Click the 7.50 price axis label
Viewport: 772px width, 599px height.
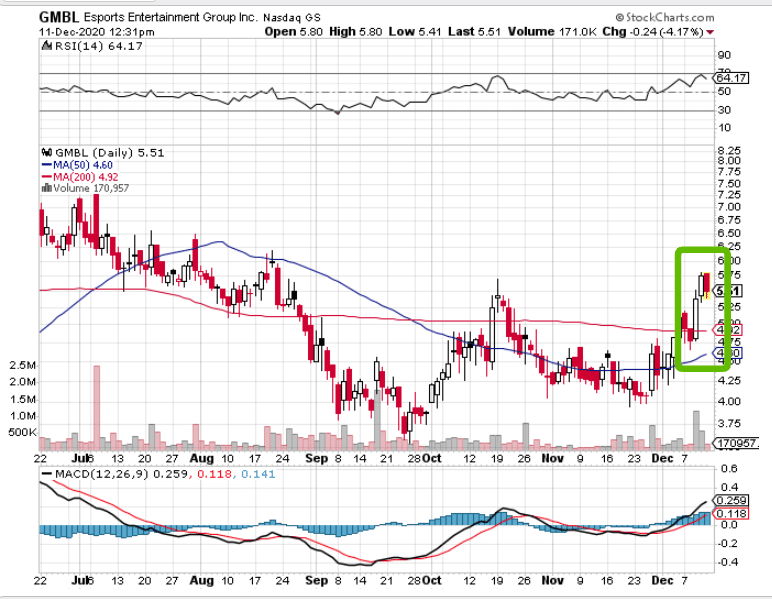(729, 184)
